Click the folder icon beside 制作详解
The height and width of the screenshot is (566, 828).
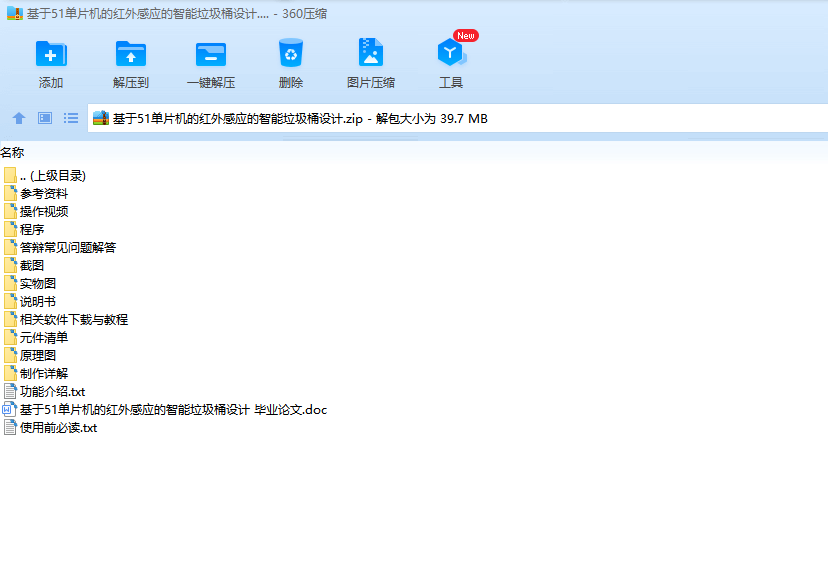(x=10, y=373)
